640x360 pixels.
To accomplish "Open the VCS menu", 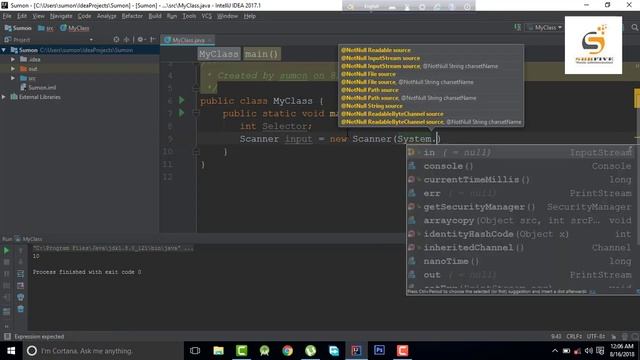I will coord(207,16).
